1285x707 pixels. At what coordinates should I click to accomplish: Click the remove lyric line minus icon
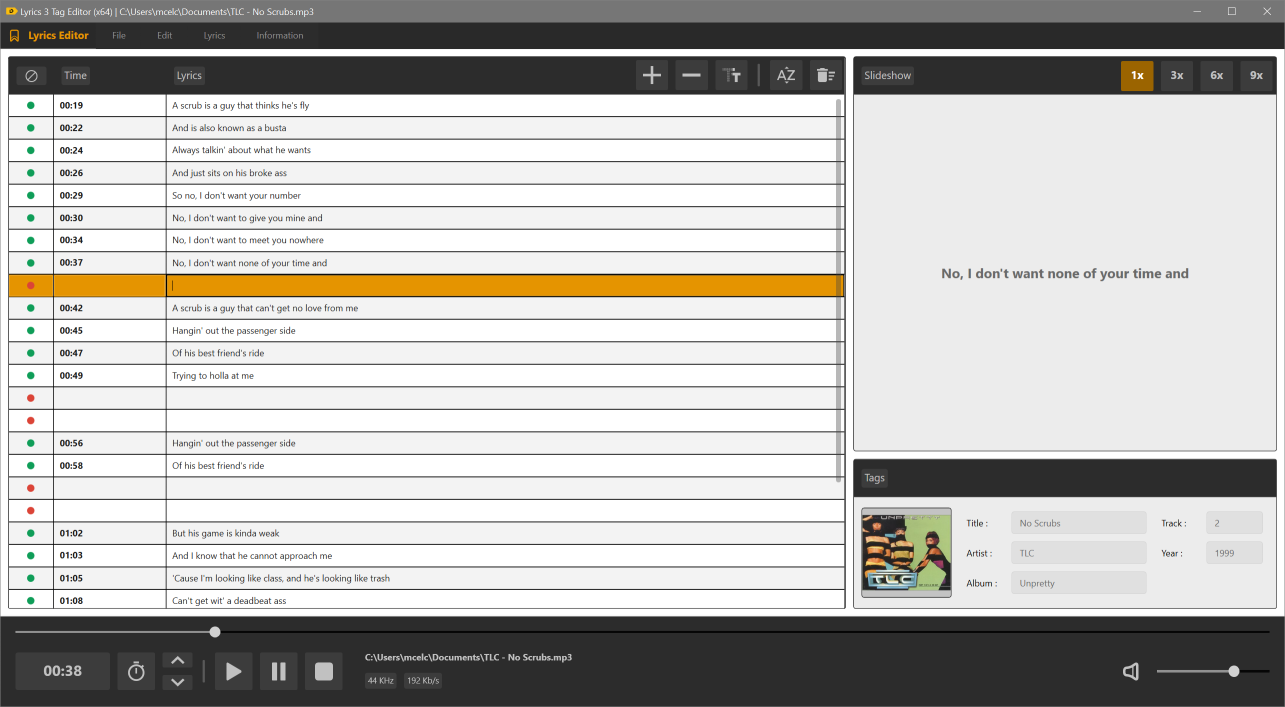click(x=691, y=75)
